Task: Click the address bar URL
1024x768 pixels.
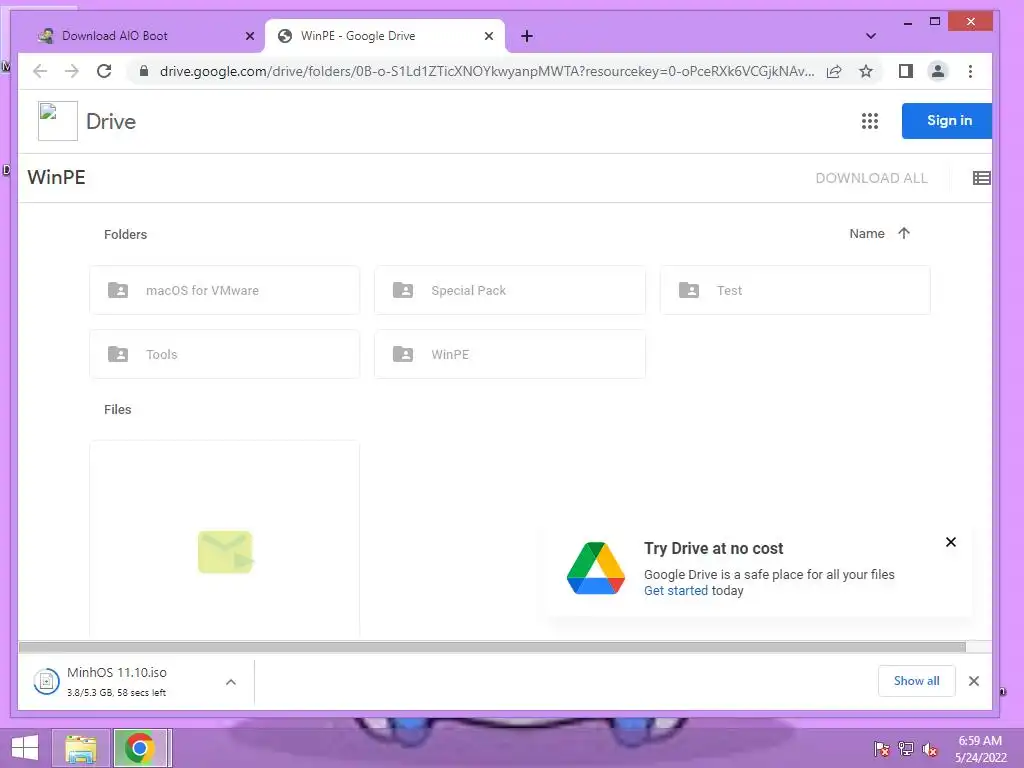Action: pyautogui.click(x=487, y=71)
